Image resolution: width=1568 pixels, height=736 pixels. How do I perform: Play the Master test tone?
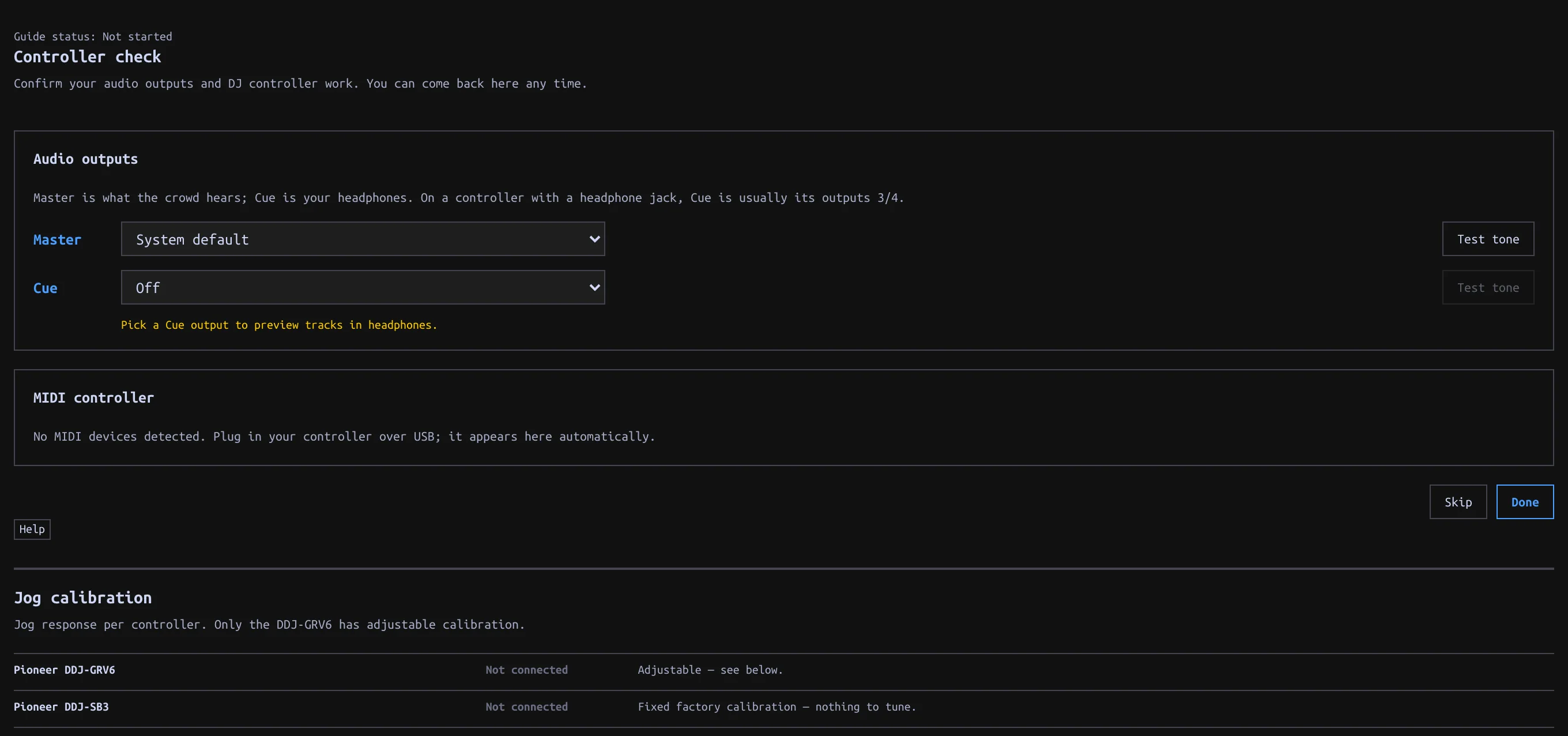pyautogui.click(x=1488, y=239)
